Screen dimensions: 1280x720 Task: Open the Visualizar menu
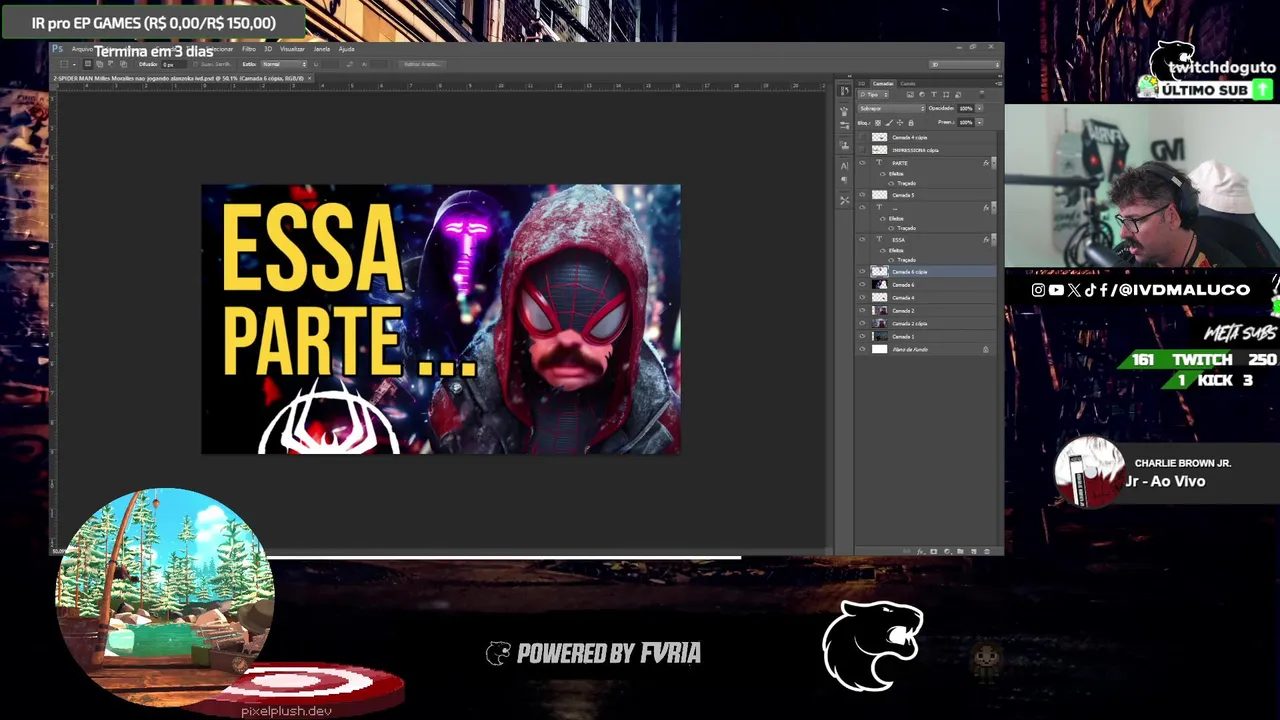[292, 48]
